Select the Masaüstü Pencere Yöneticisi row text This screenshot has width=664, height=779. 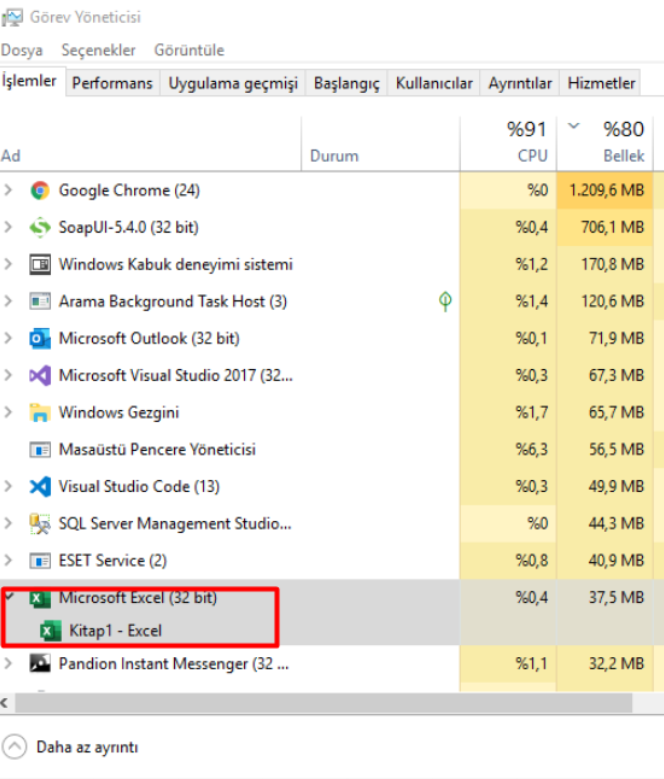tap(157, 450)
